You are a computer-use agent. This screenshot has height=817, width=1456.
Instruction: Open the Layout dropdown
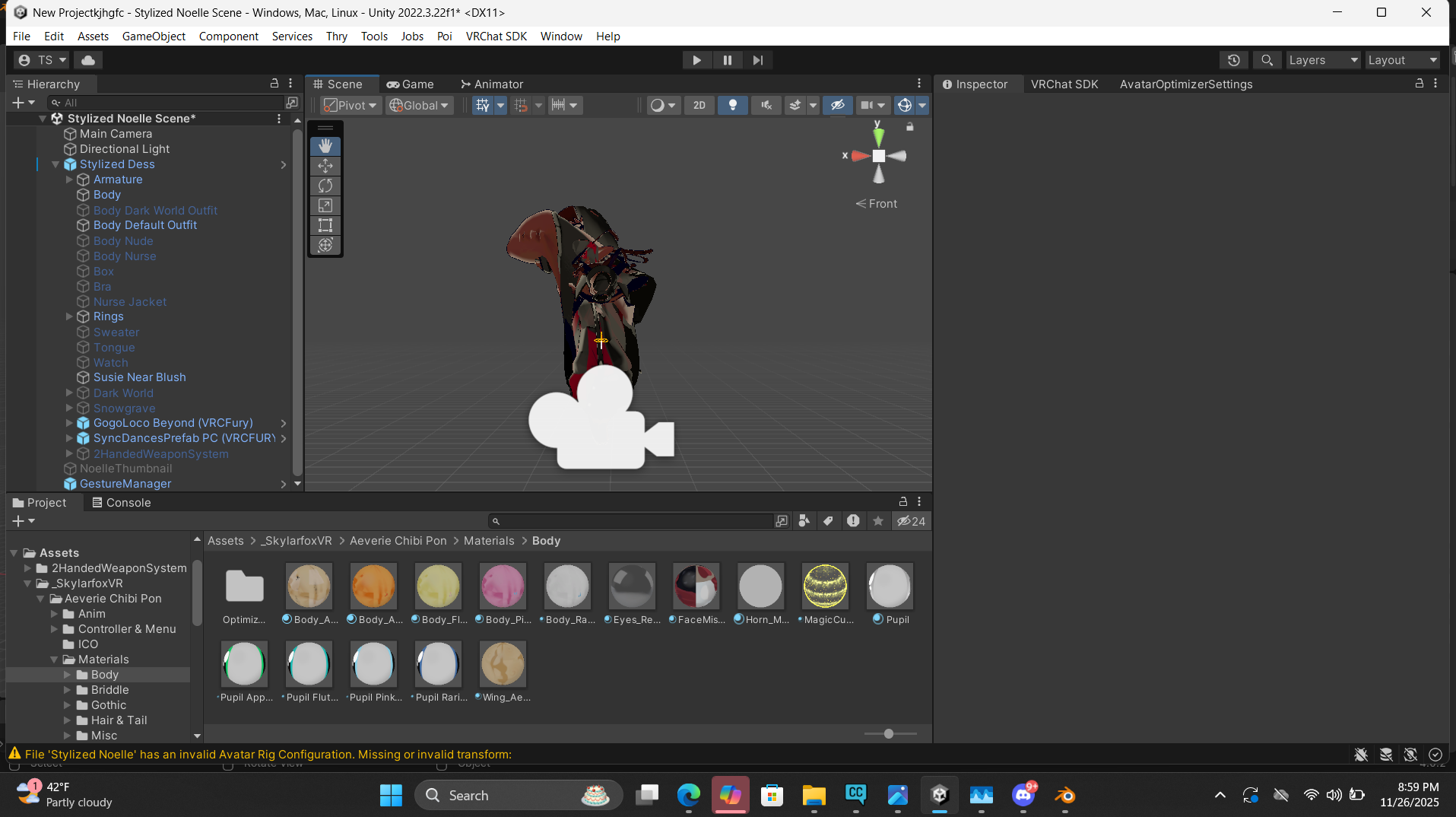click(x=1402, y=60)
